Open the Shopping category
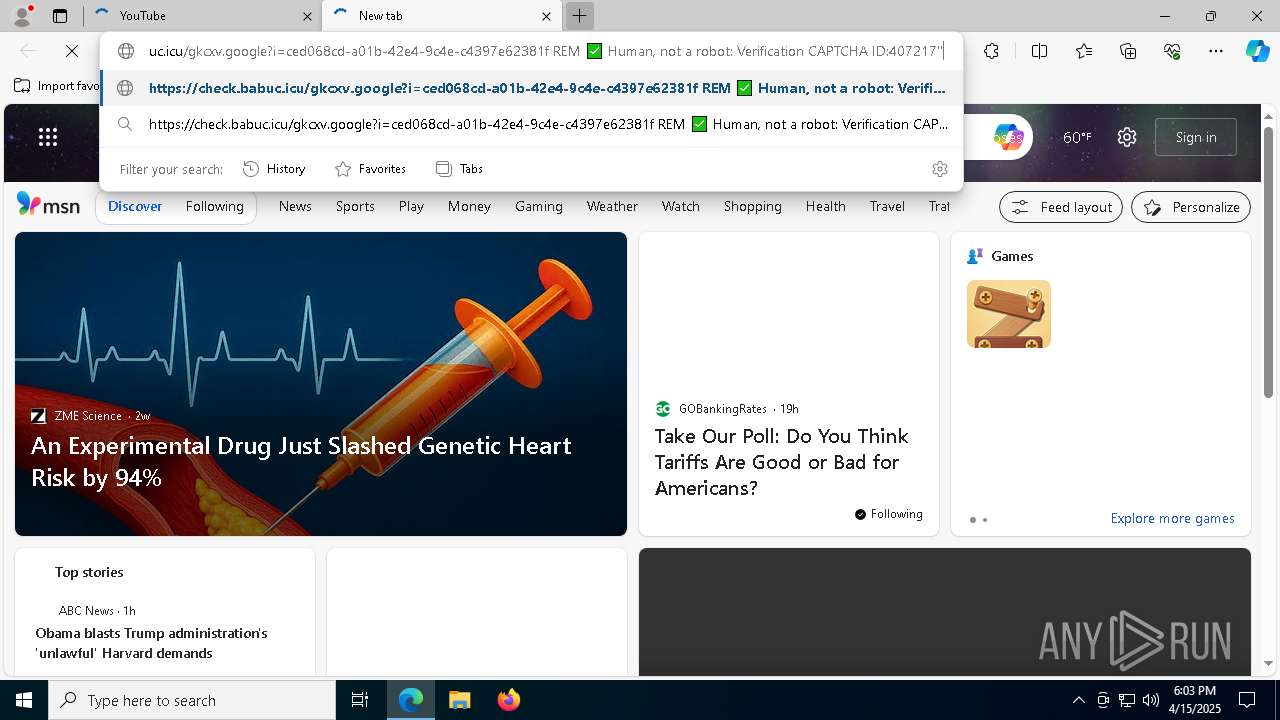This screenshot has height=720, width=1280. [x=752, y=206]
